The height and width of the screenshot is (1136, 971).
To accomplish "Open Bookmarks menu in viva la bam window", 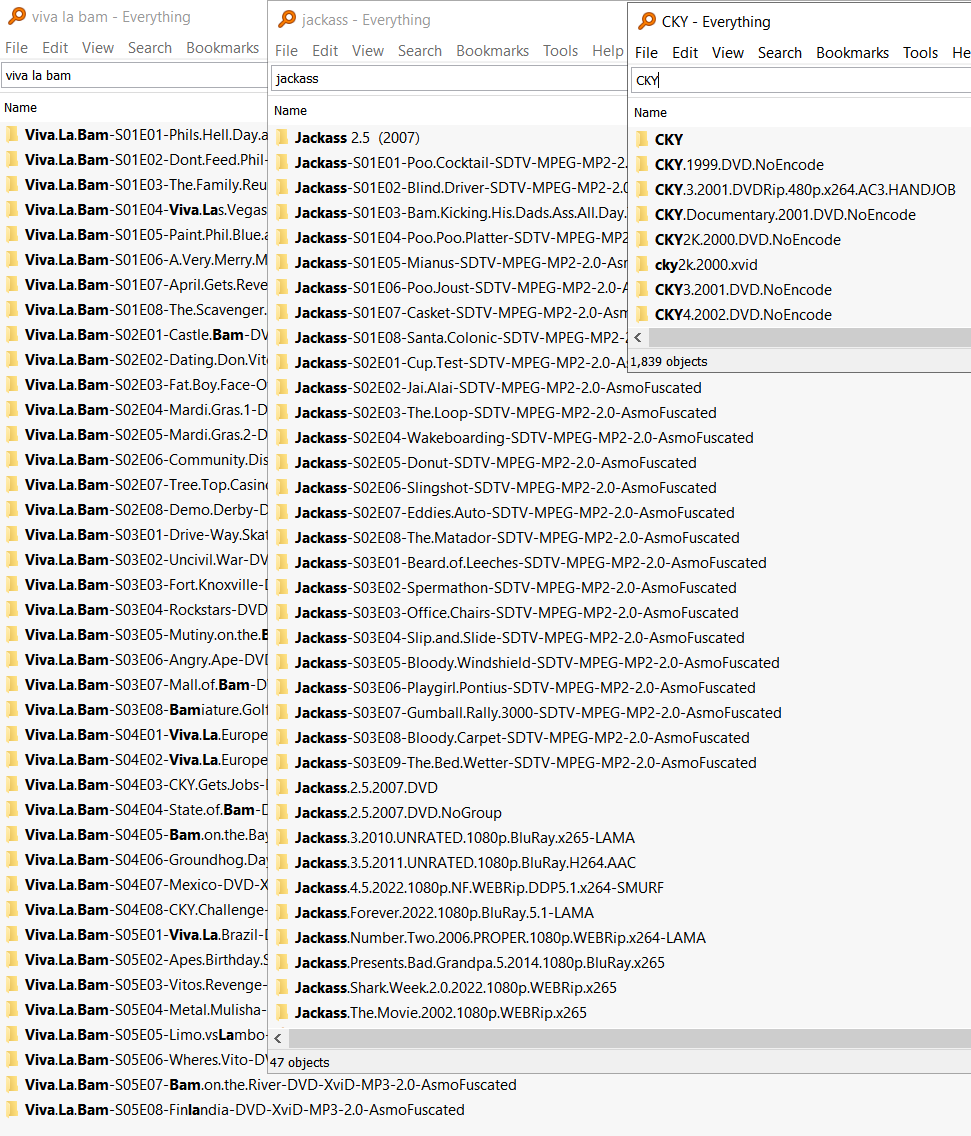I will (222, 48).
